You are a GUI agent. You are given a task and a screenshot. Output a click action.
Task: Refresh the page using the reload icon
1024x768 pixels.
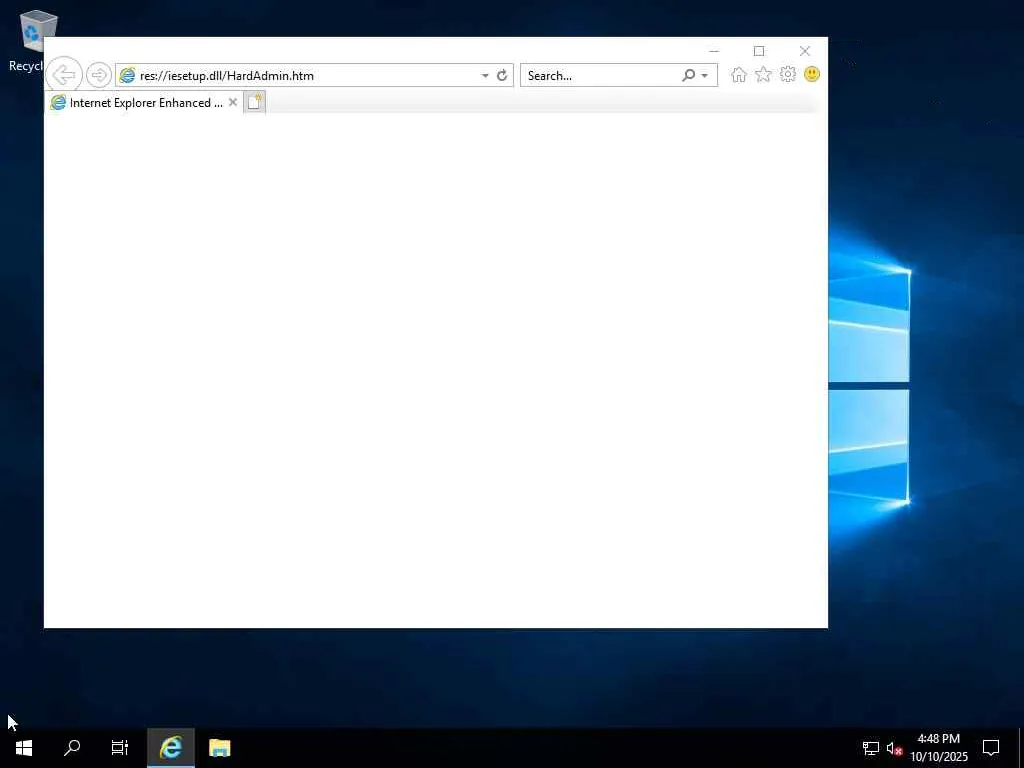[x=502, y=75]
